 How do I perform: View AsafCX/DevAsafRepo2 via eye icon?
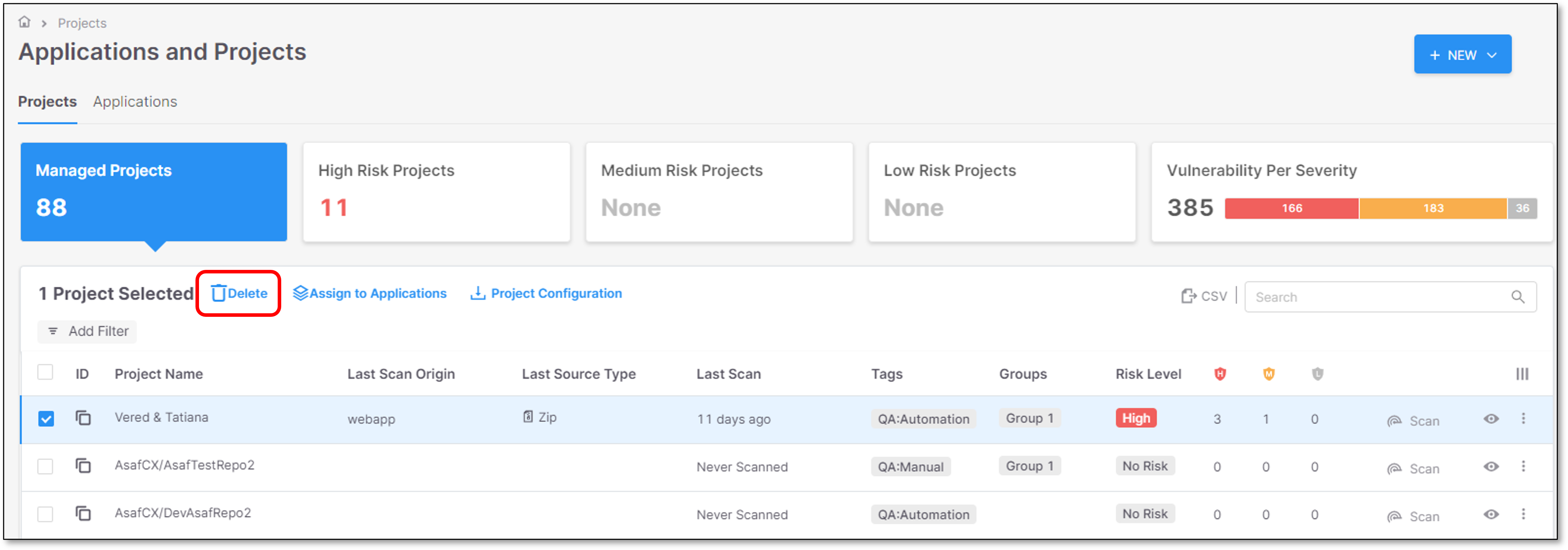(x=1491, y=515)
